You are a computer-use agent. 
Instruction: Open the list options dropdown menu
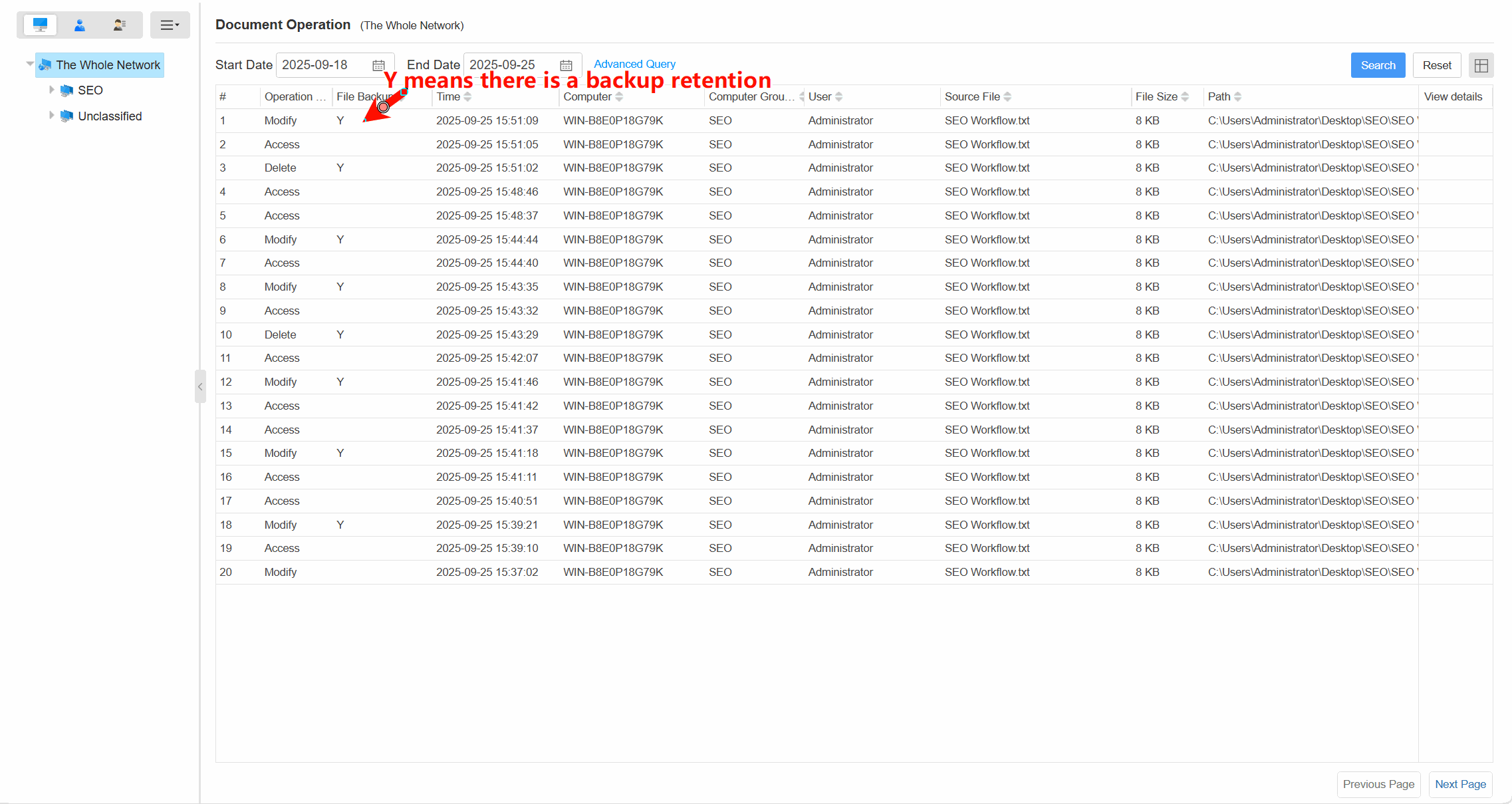pos(170,25)
